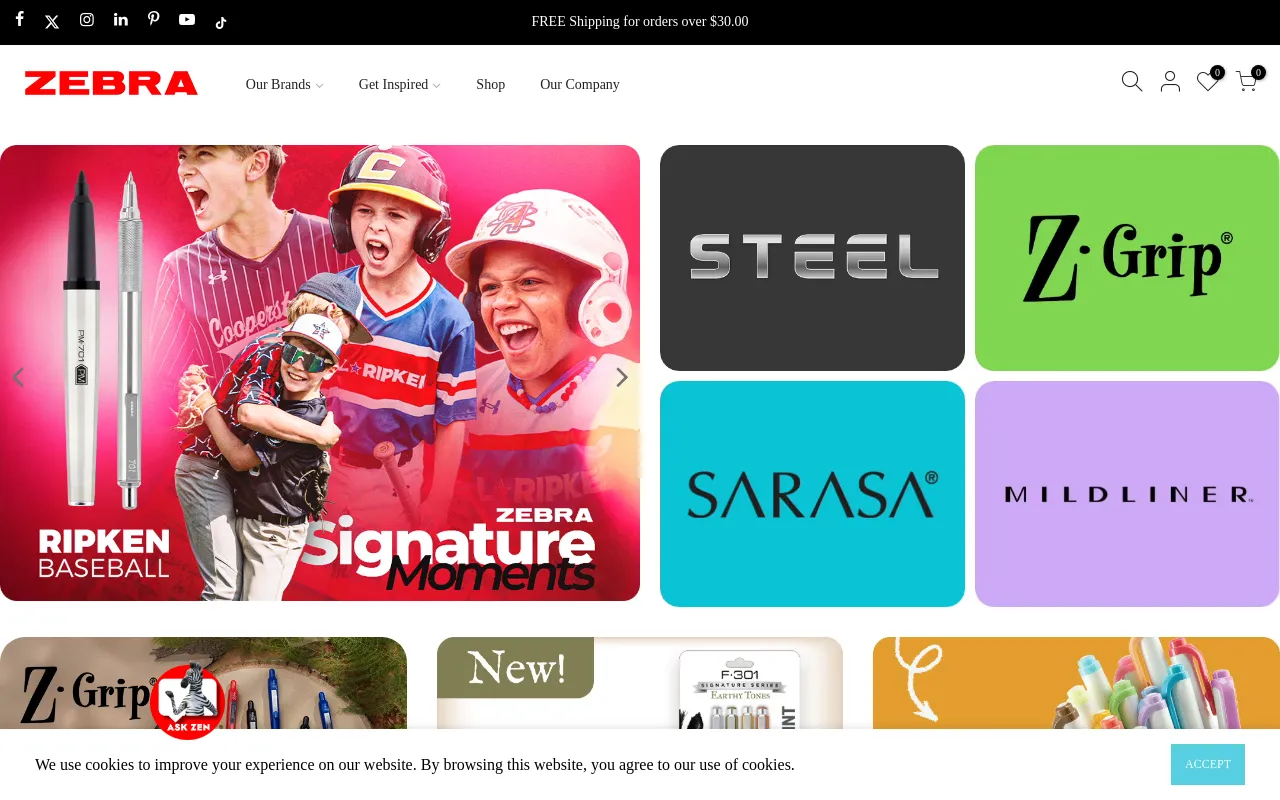The height and width of the screenshot is (800, 1280).
Task: Open the X (Twitter) social icon
Action: (52, 22)
